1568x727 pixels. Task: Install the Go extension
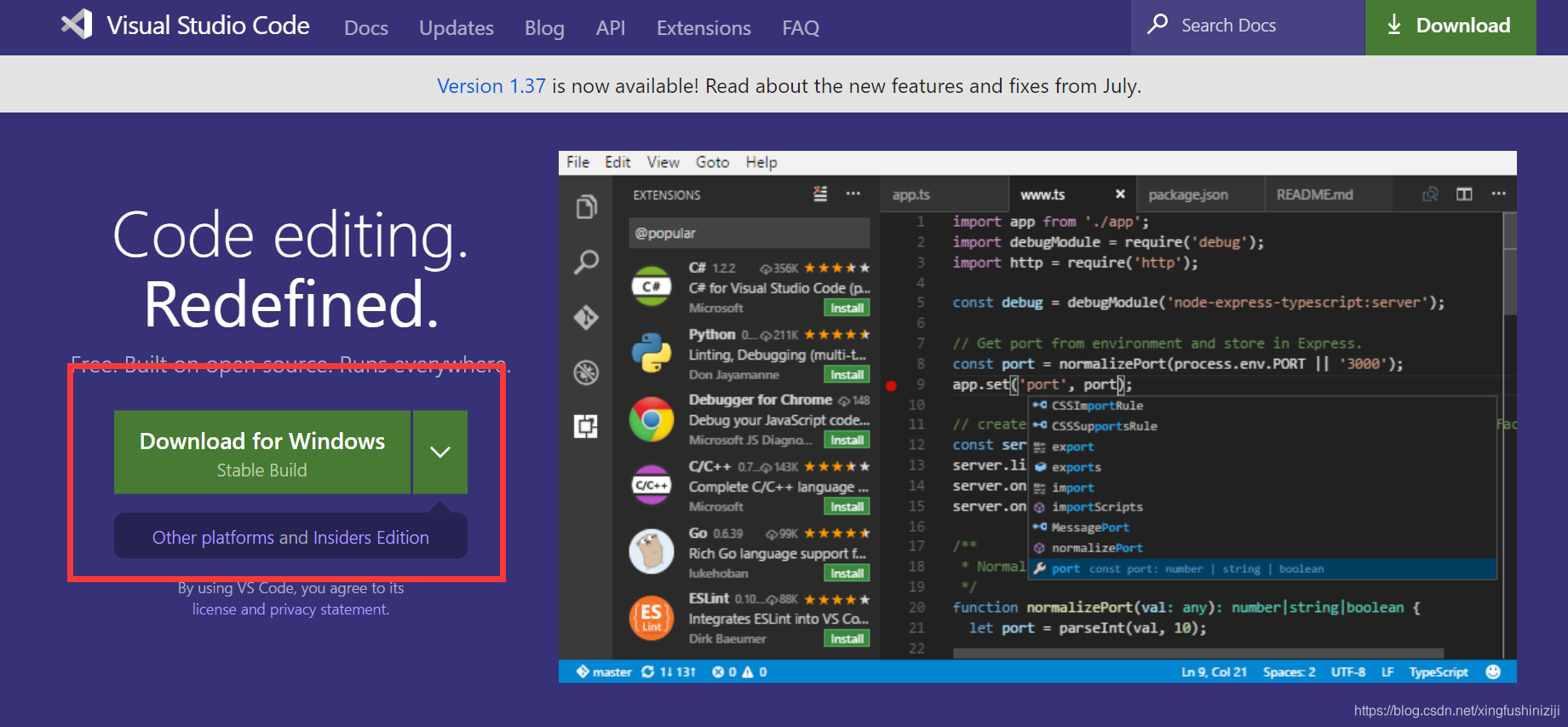[x=847, y=573]
